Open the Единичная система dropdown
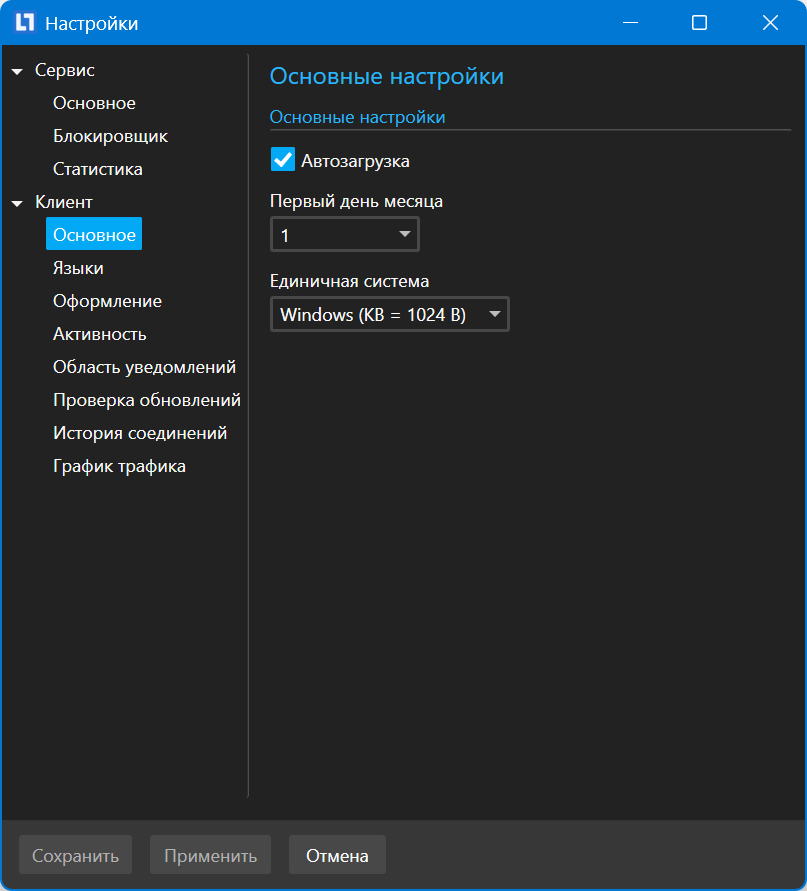807x891 pixels. (x=390, y=315)
